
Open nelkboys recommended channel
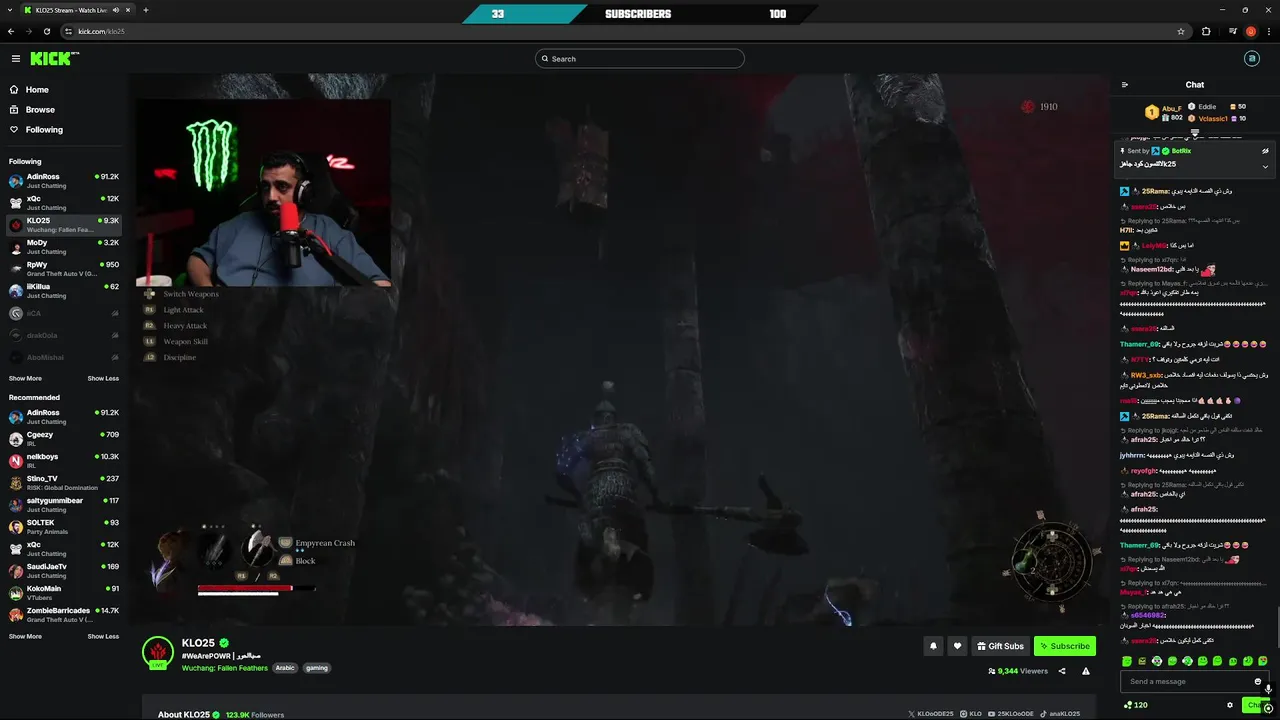[64, 460]
